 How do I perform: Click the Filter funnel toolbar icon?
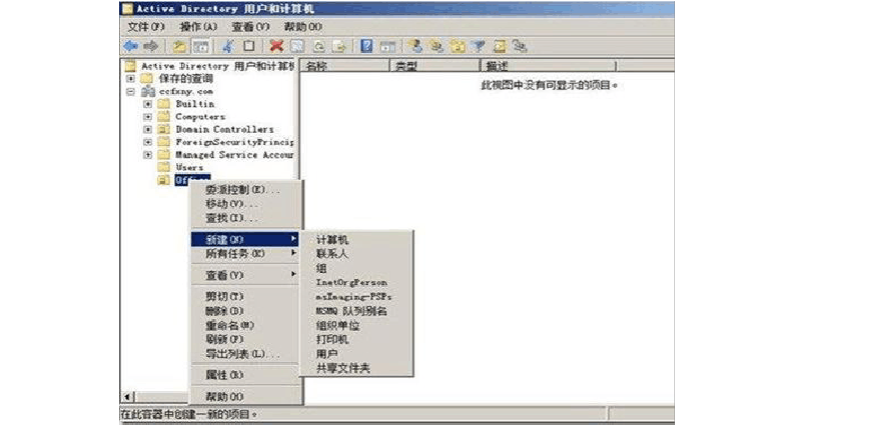(x=478, y=46)
